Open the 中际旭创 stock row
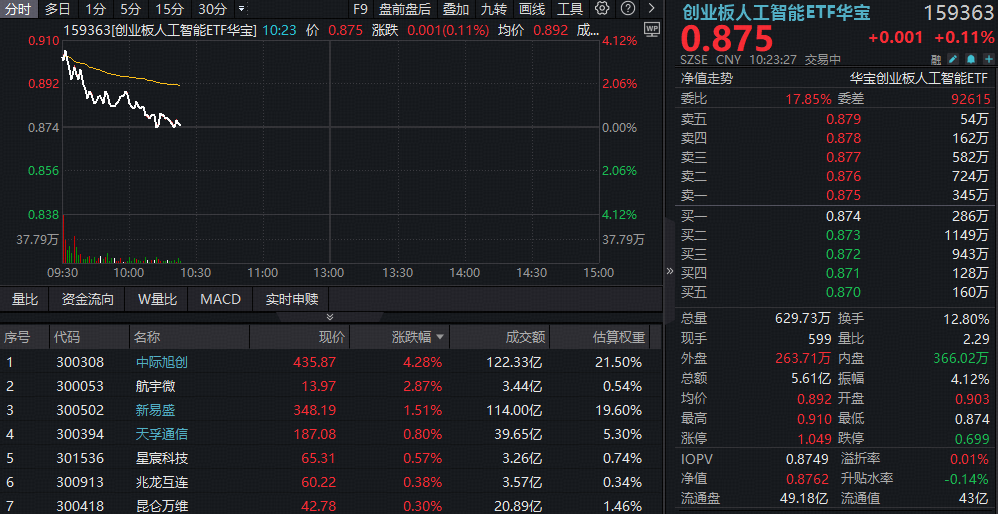Viewport: 998px width, 514px height. tap(160, 362)
